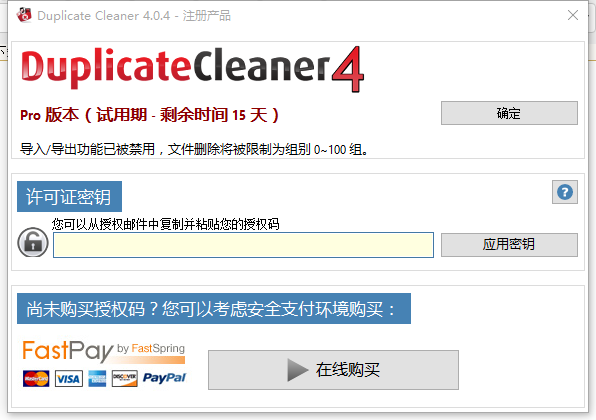
Task: Click the 许可证密钥 blue header label
Action: pyautogui.click(x=69, y=197)
